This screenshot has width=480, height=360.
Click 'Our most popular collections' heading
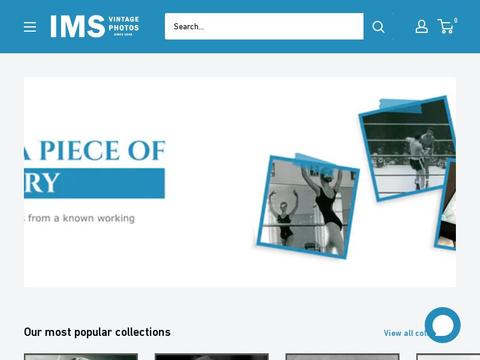pos(97,332)
